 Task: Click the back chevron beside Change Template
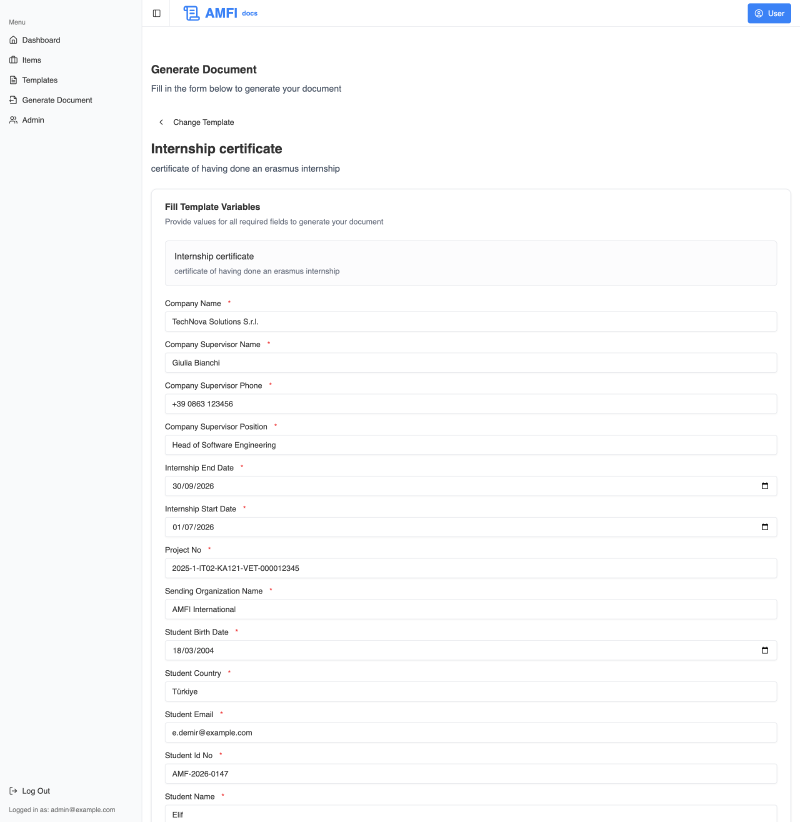point(161,122)
